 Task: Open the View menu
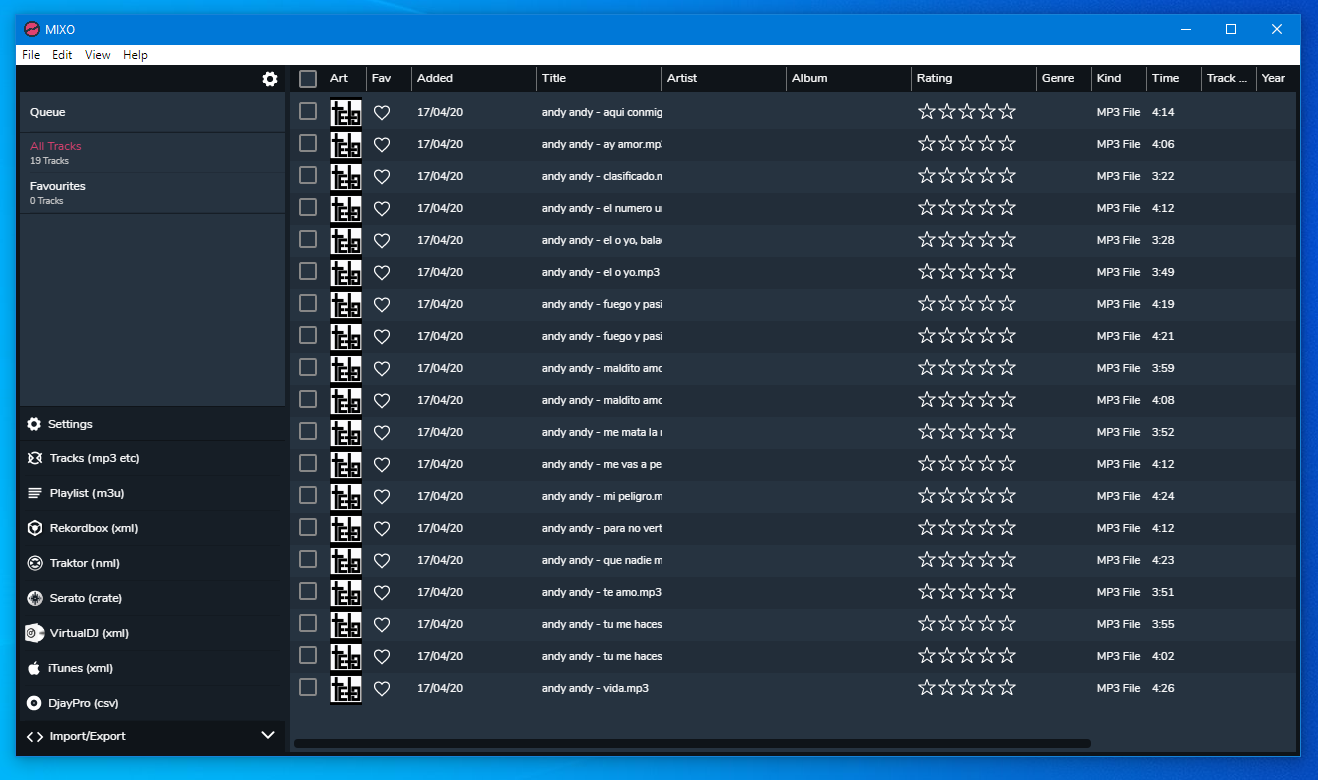pyautogui.click(x=98, y=55)
